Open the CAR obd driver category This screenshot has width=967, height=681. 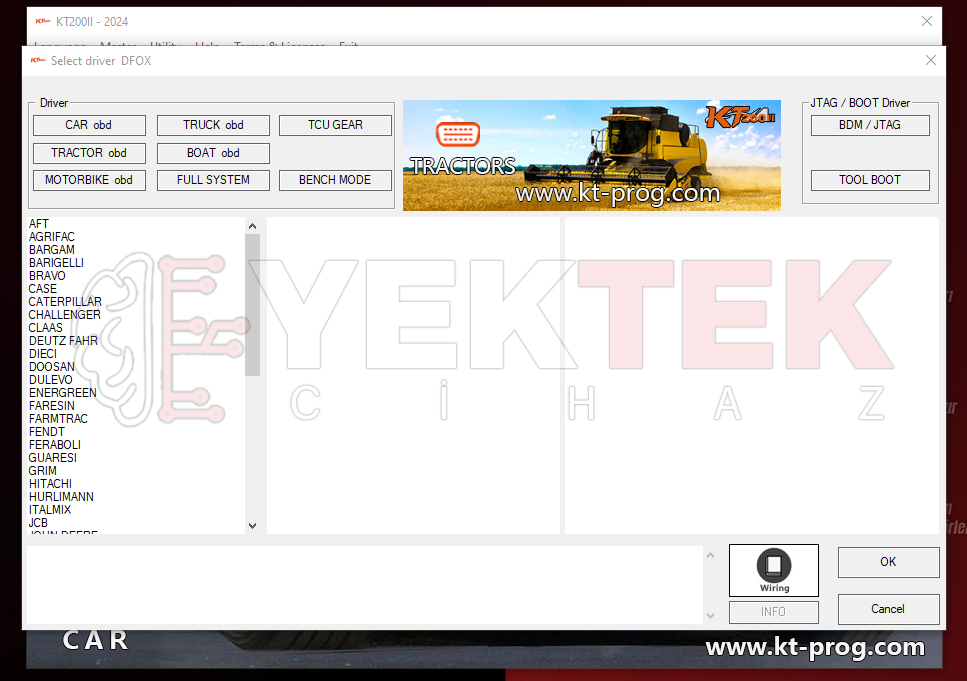89,125
